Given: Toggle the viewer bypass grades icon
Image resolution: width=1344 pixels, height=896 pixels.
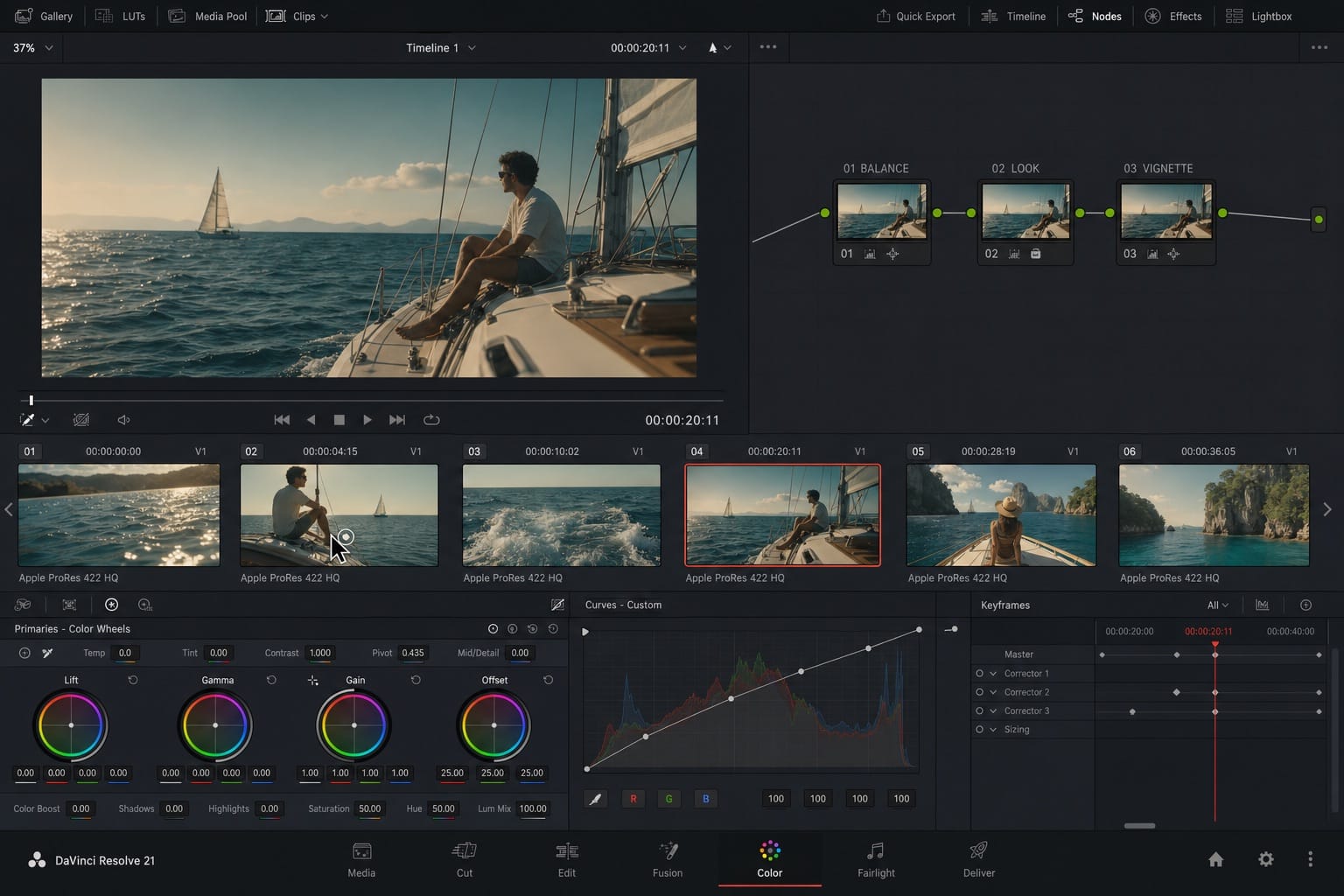Looking at the screenshot, I should click(x=81, y=420).
